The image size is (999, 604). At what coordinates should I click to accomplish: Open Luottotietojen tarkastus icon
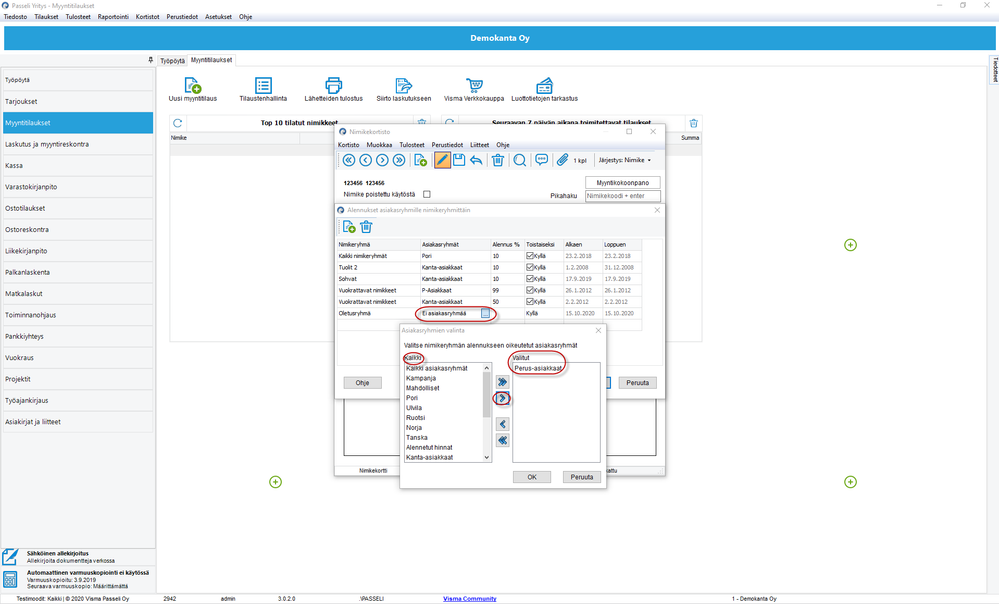click(x=544, y=85)
